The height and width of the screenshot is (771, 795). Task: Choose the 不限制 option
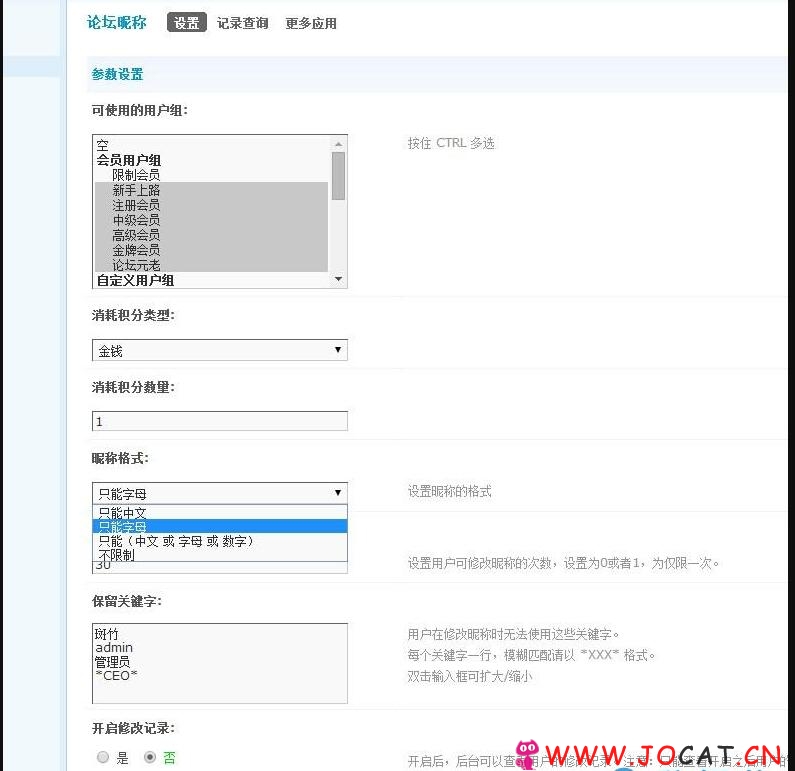pyautogui.click(x=220, y=555)
